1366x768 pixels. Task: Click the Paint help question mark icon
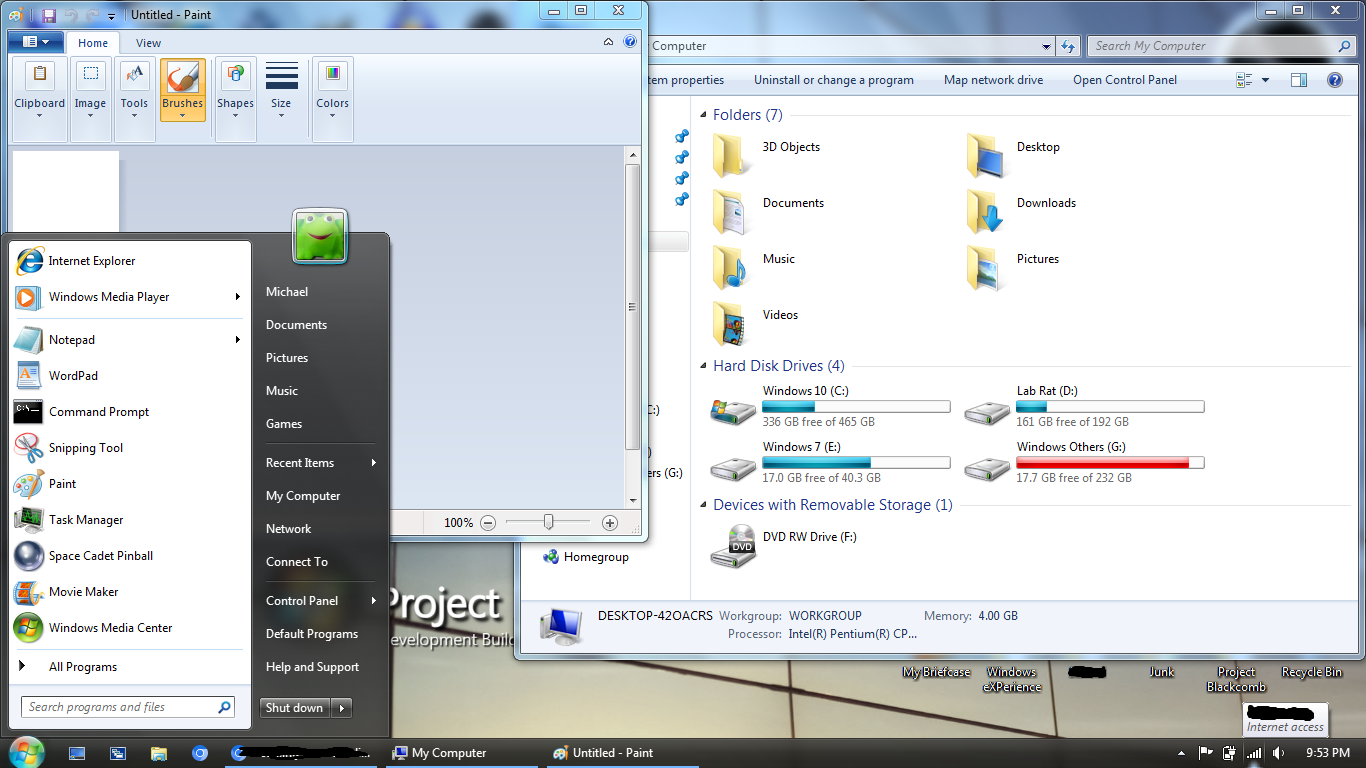click(630, 42)
